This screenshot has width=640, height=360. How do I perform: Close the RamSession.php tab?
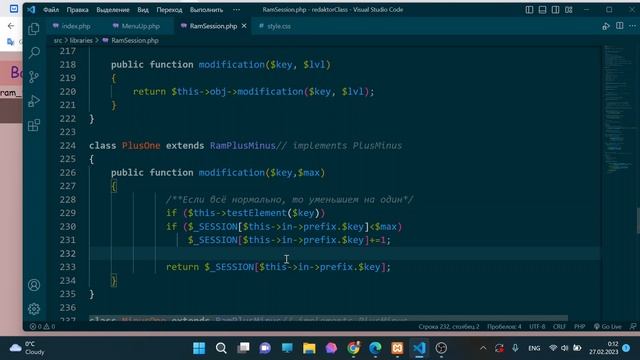244,26
